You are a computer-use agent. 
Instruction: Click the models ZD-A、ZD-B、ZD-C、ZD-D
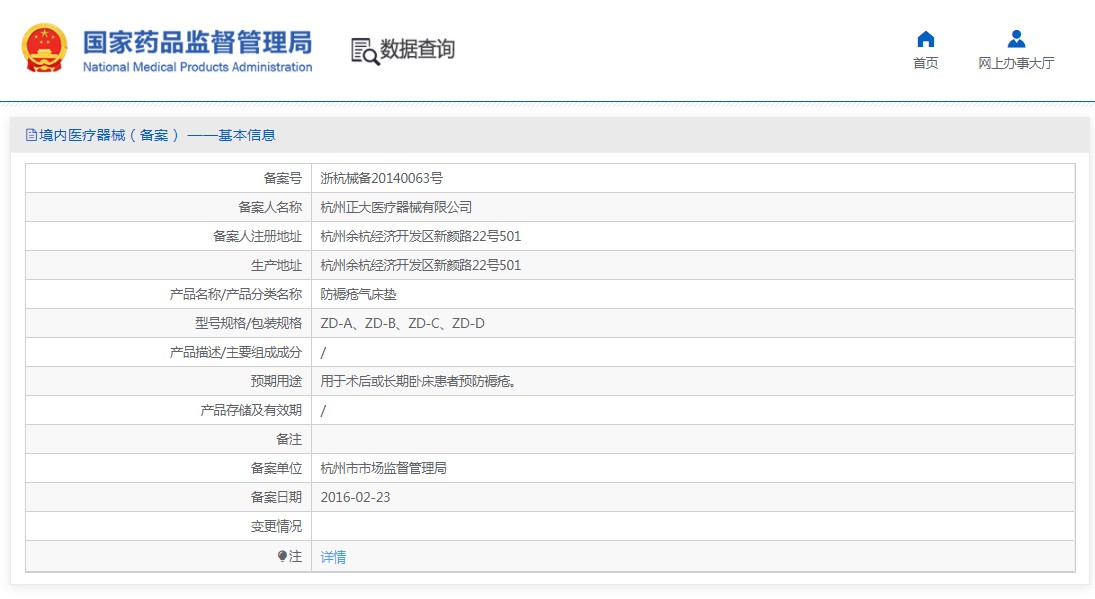tap(402, 323)
